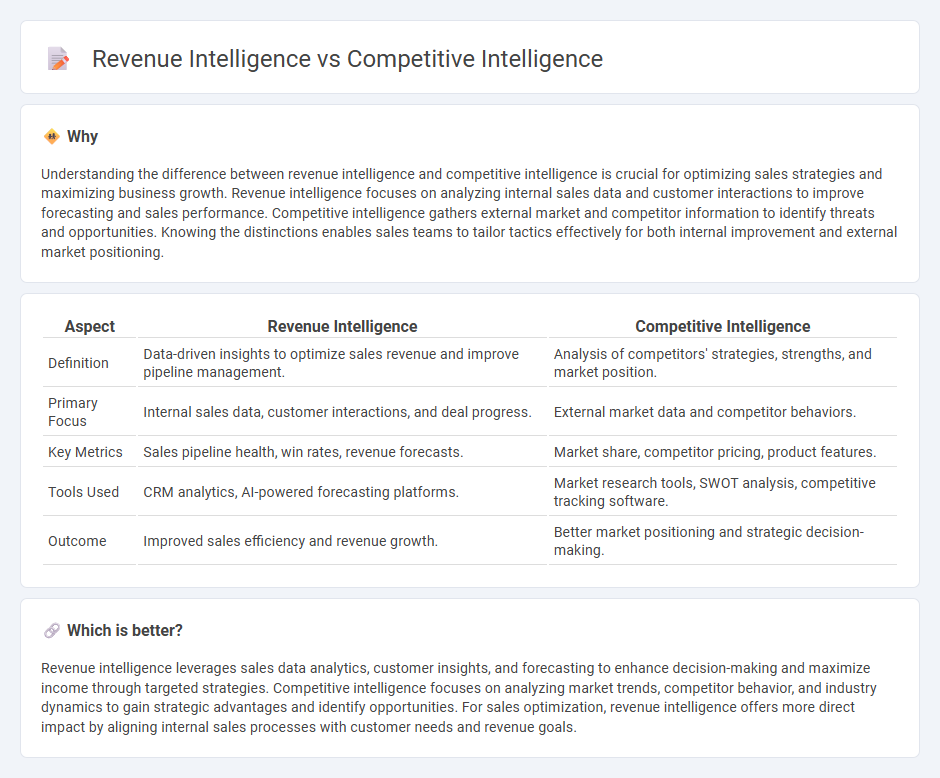Click cell 'External market data and competitor behaviors.'
This screenshot has height=778, width=940.
coord(722,412)
